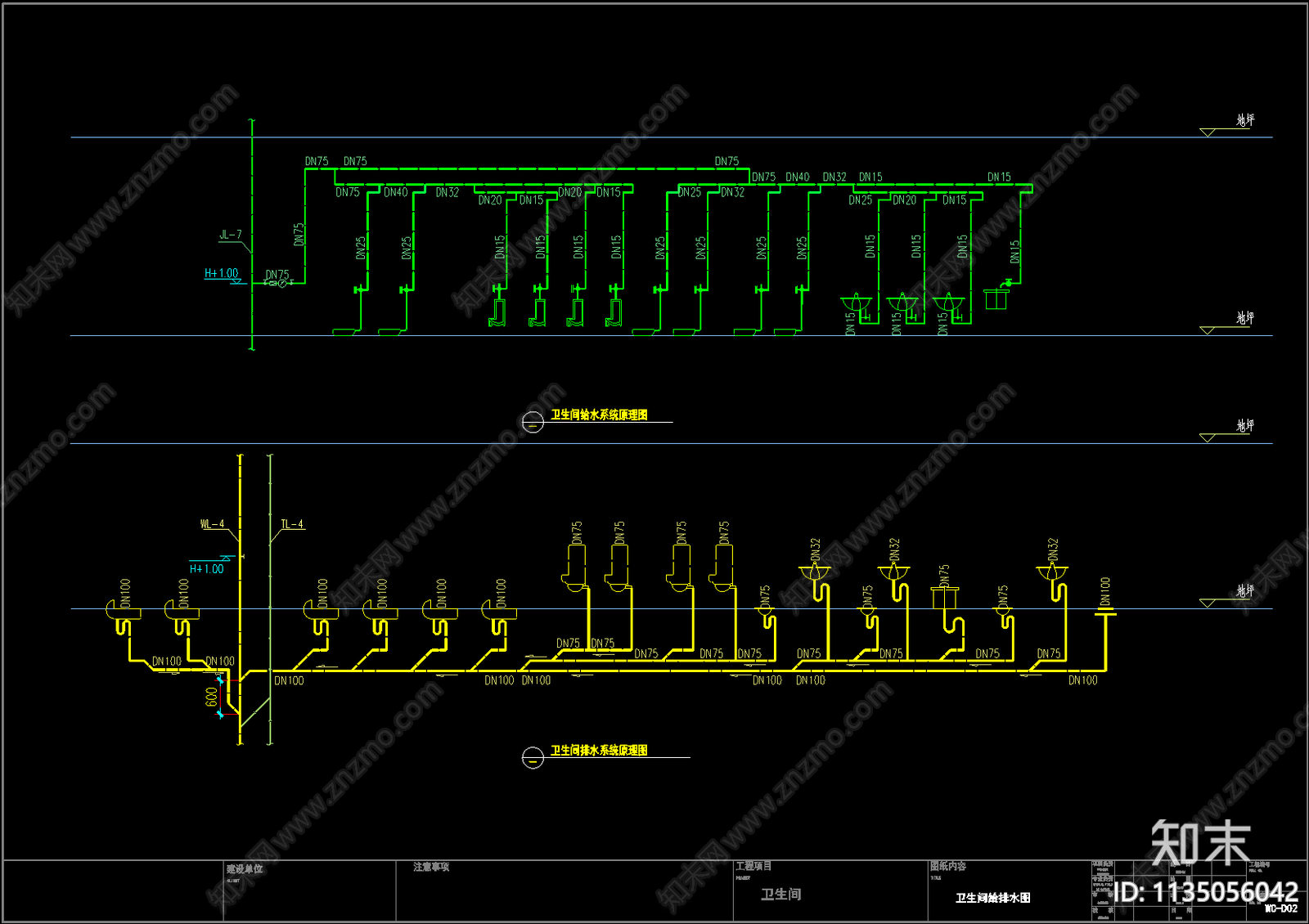Select the project name 卫生间
Image resolution: width=1309 pixels, height=924 pixels.
[781, 895]
